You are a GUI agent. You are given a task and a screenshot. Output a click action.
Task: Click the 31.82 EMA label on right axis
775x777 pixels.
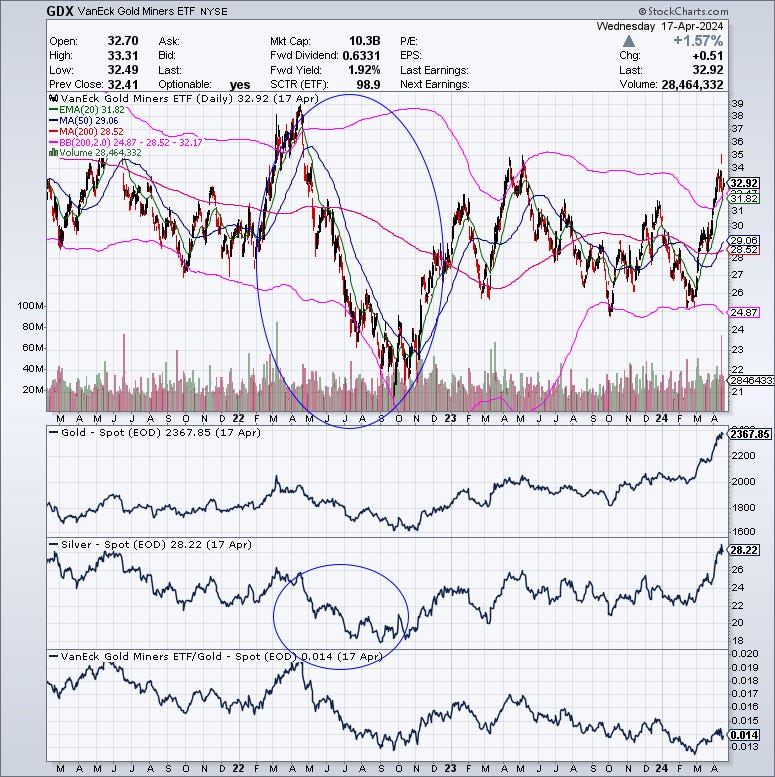tap(744, 198)
